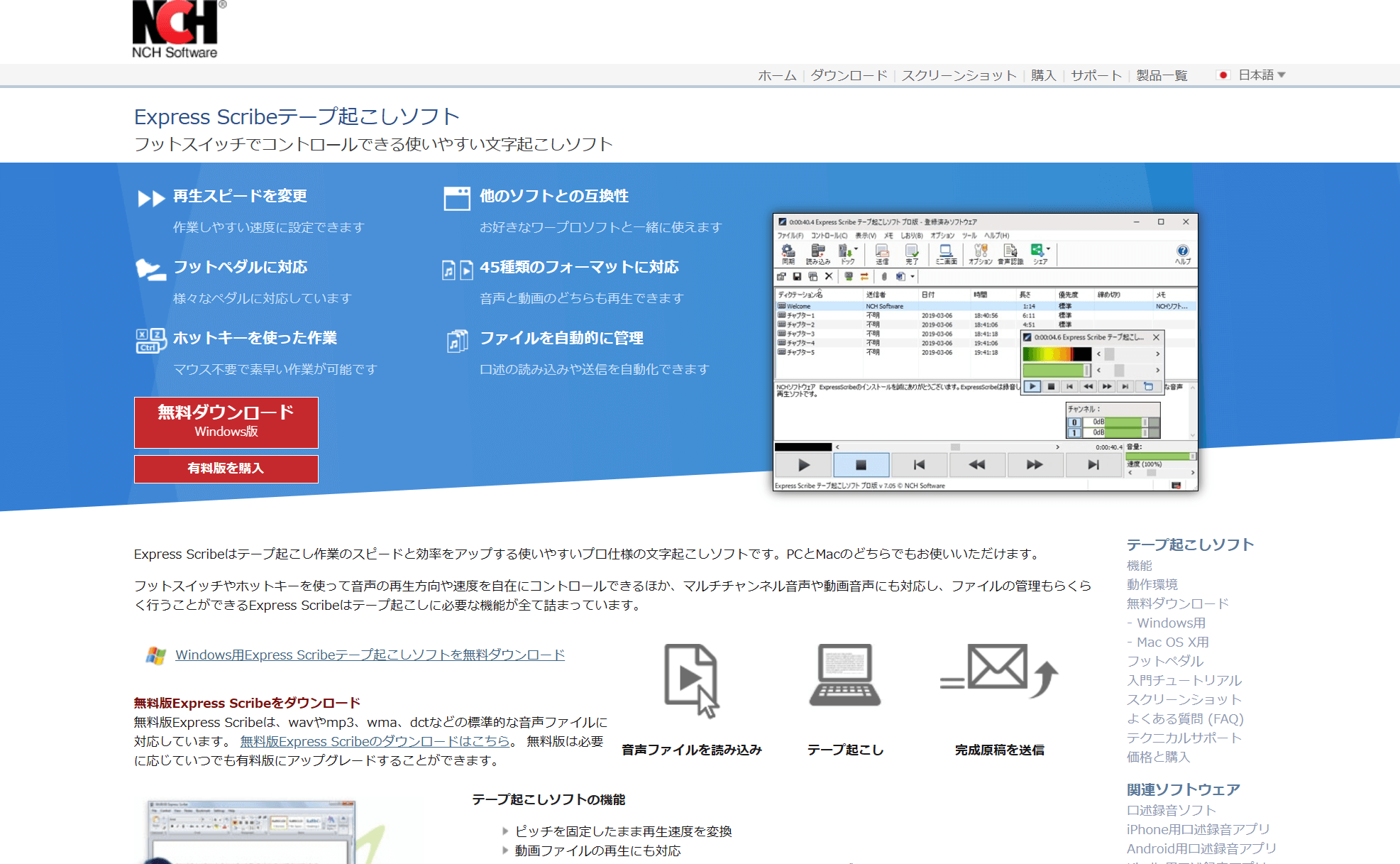Open iPhone用口述録音アプリ in the sidebar
The height and width of the screenshot is (864, 1400).
[x=1198, y=829]
